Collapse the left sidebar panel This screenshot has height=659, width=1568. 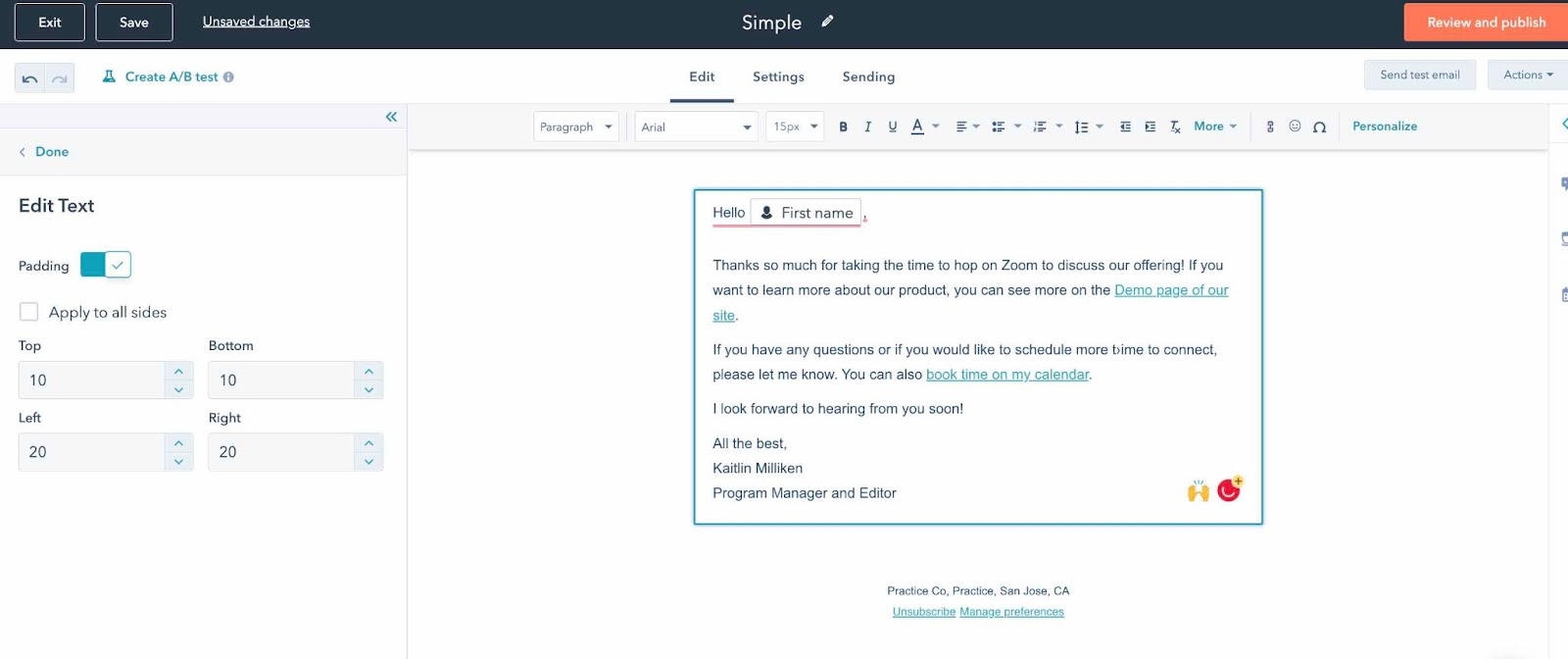click(x=391, y=117)
